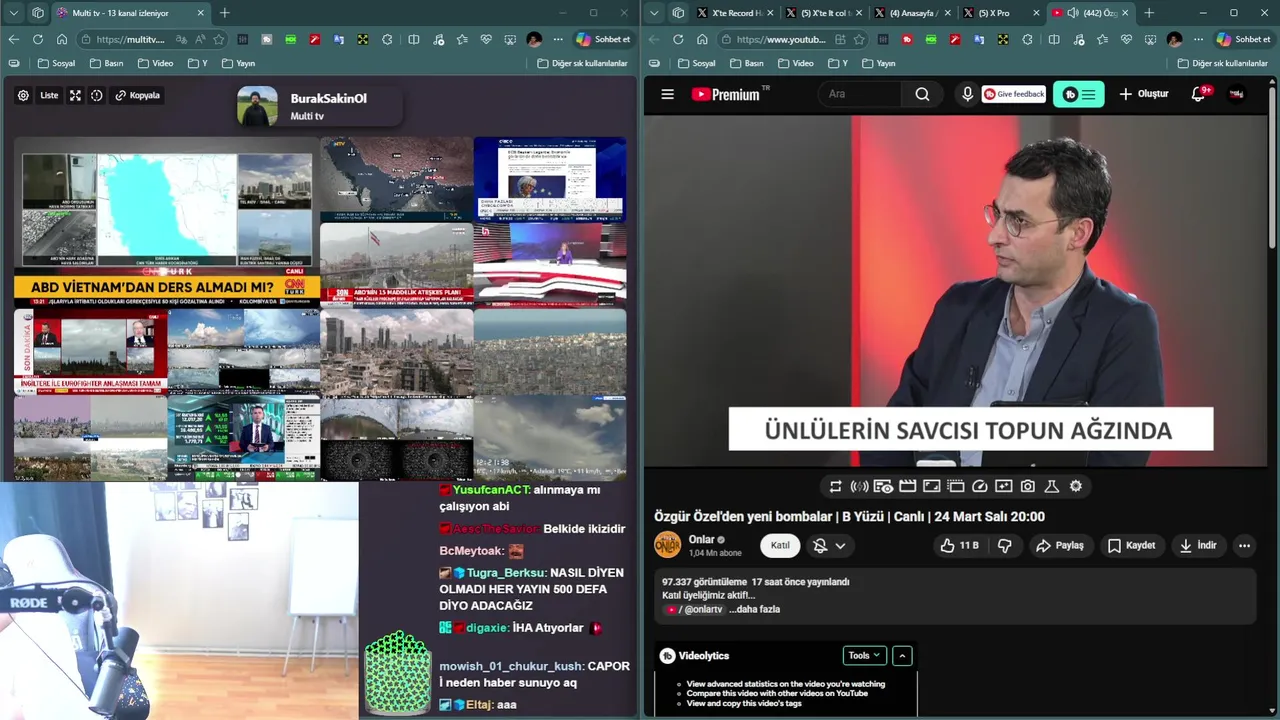The width and height of the screenshot is (1280, 720).
Task: Open the Onlar channel avatar
Action: pyautogui.click(x=667, y=545)
